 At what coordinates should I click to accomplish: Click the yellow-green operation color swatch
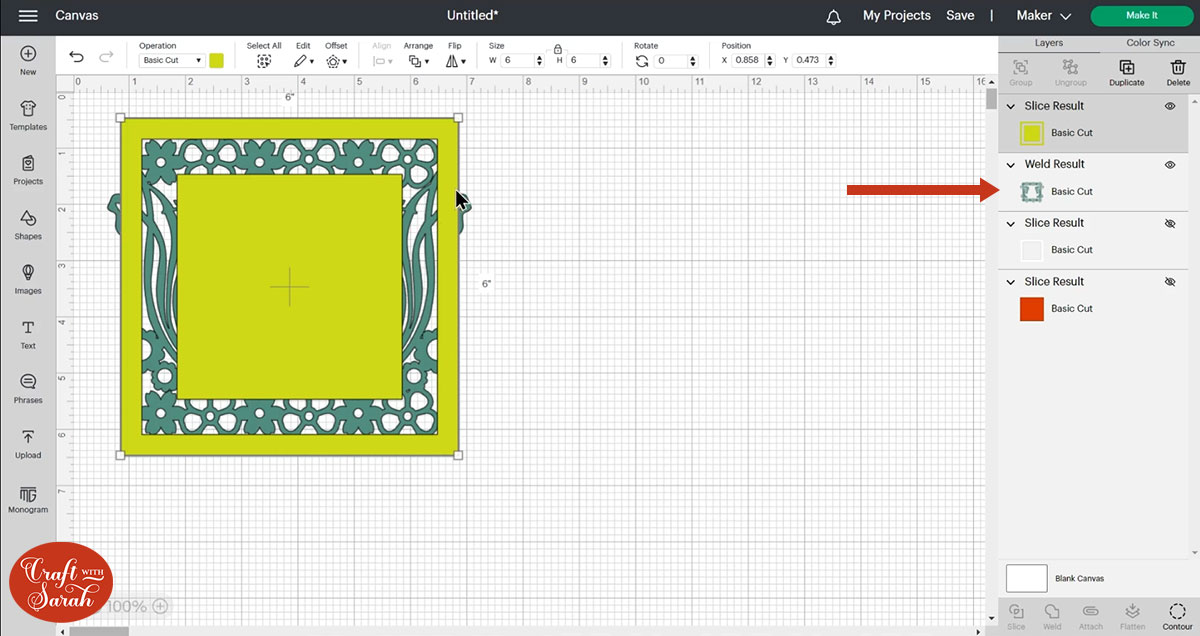216,60
